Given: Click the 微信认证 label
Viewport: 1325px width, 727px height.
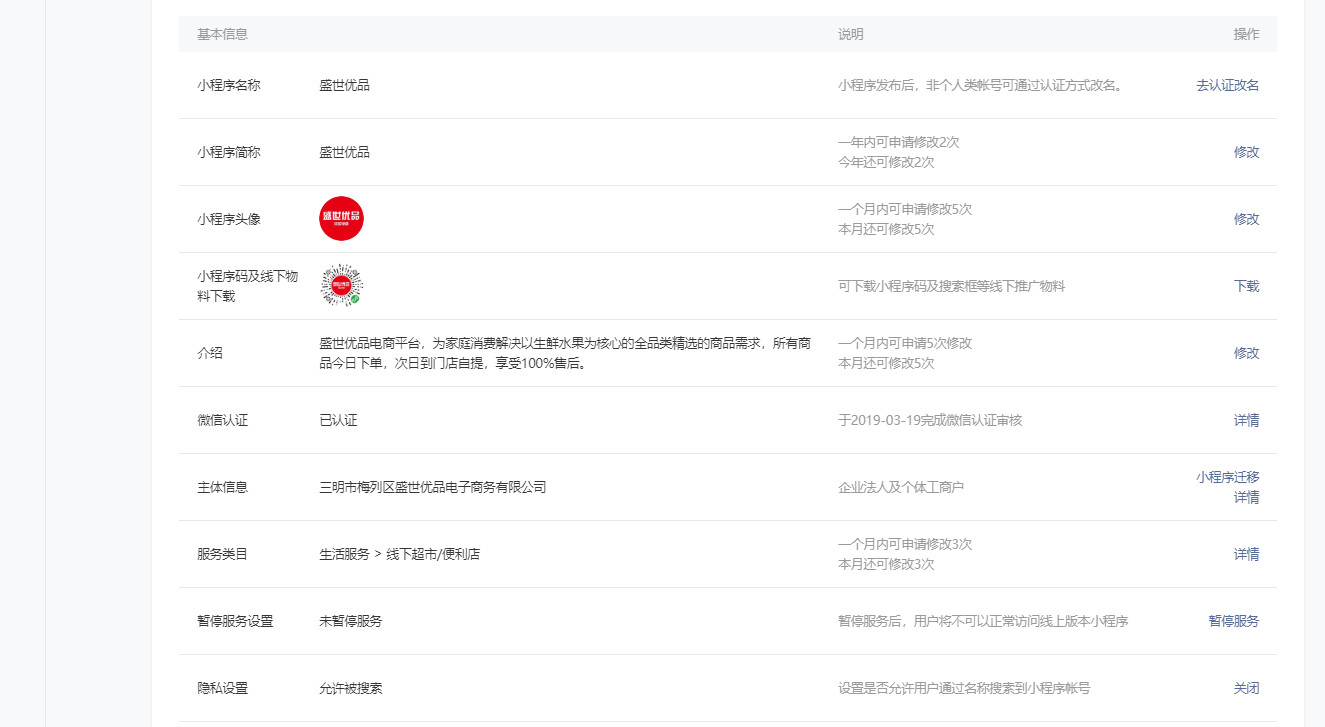Looking at the screenshot, I should click(222, 420).
